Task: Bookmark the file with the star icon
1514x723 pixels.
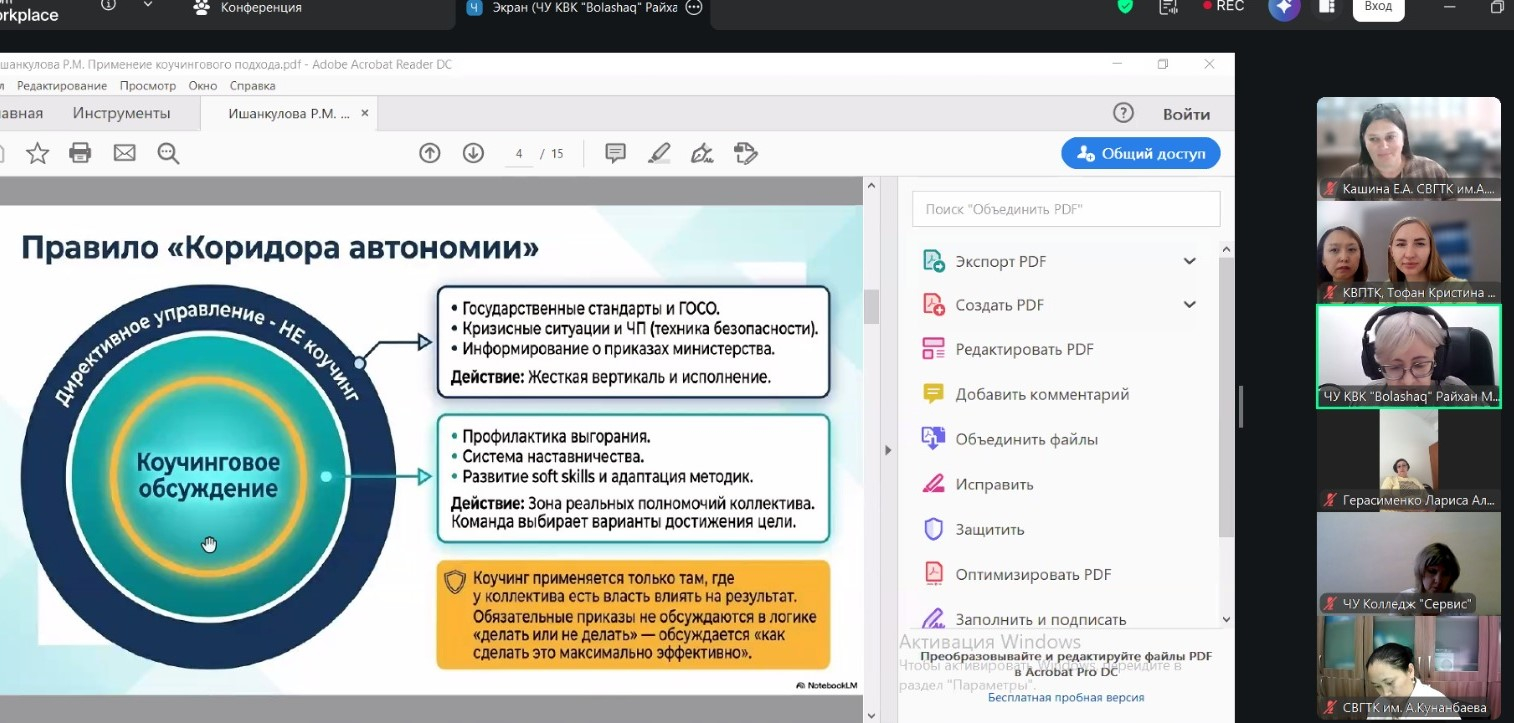Action: 37,153
